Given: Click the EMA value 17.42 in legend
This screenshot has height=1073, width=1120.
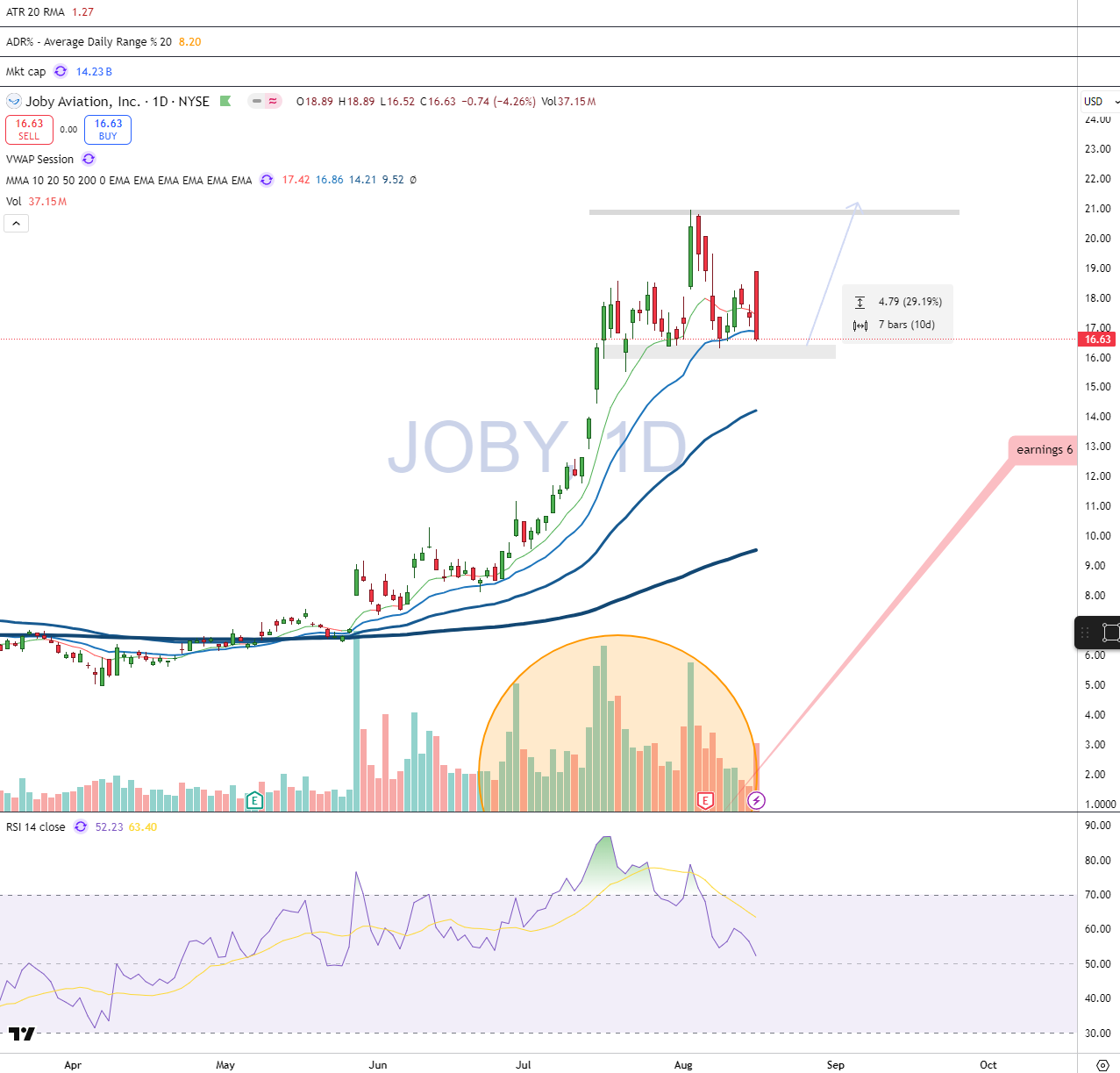Looking at the screenshot, I should coord(296,180).
